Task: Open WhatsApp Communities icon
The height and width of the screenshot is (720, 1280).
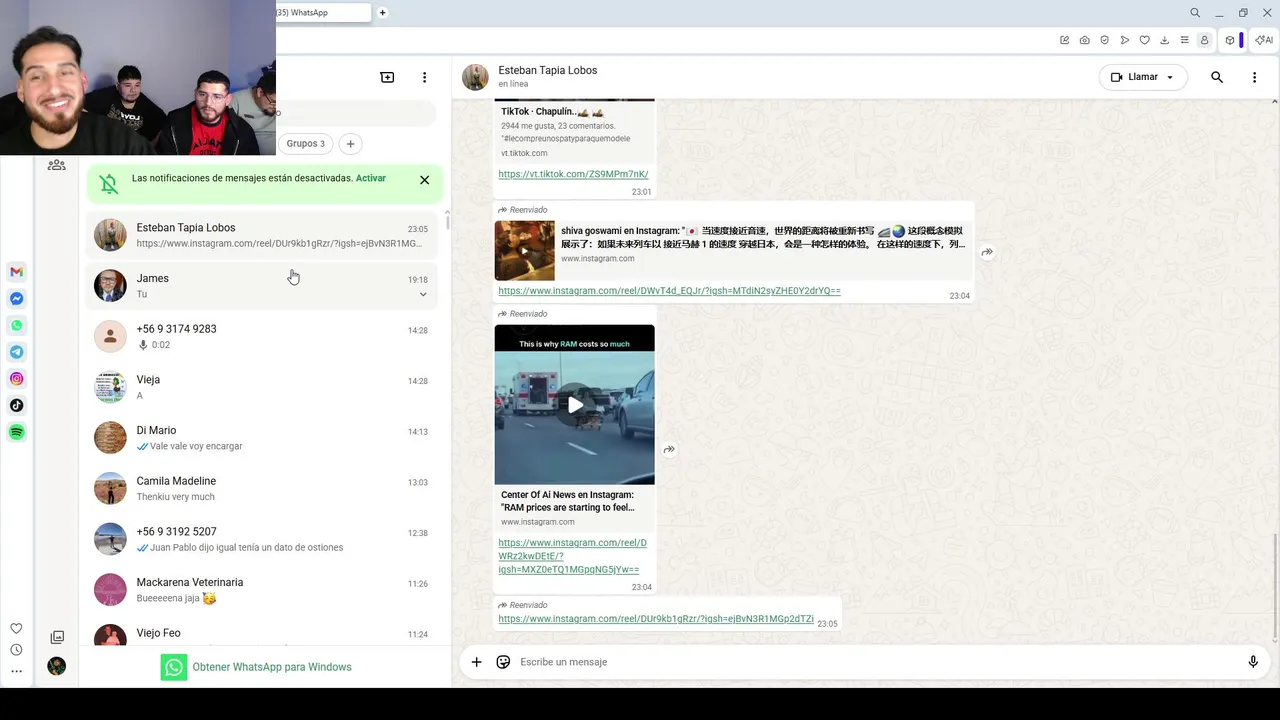Action: [57, 165]
